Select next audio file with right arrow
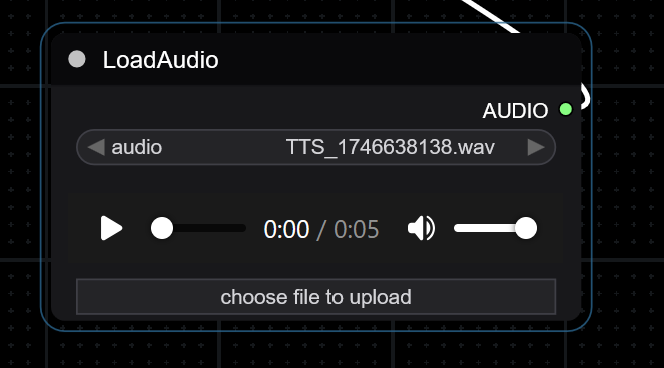This screenshot has width=664, height=368. [536, 147]
